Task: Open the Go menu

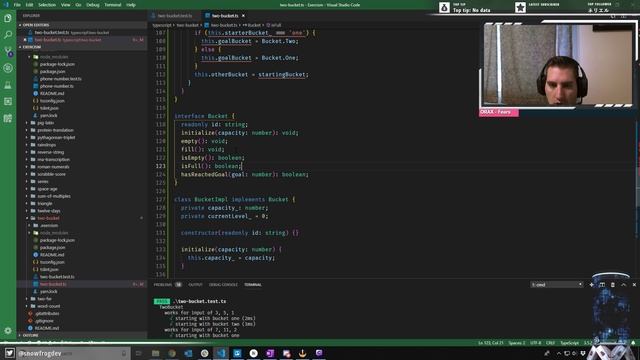Action: 78,5
